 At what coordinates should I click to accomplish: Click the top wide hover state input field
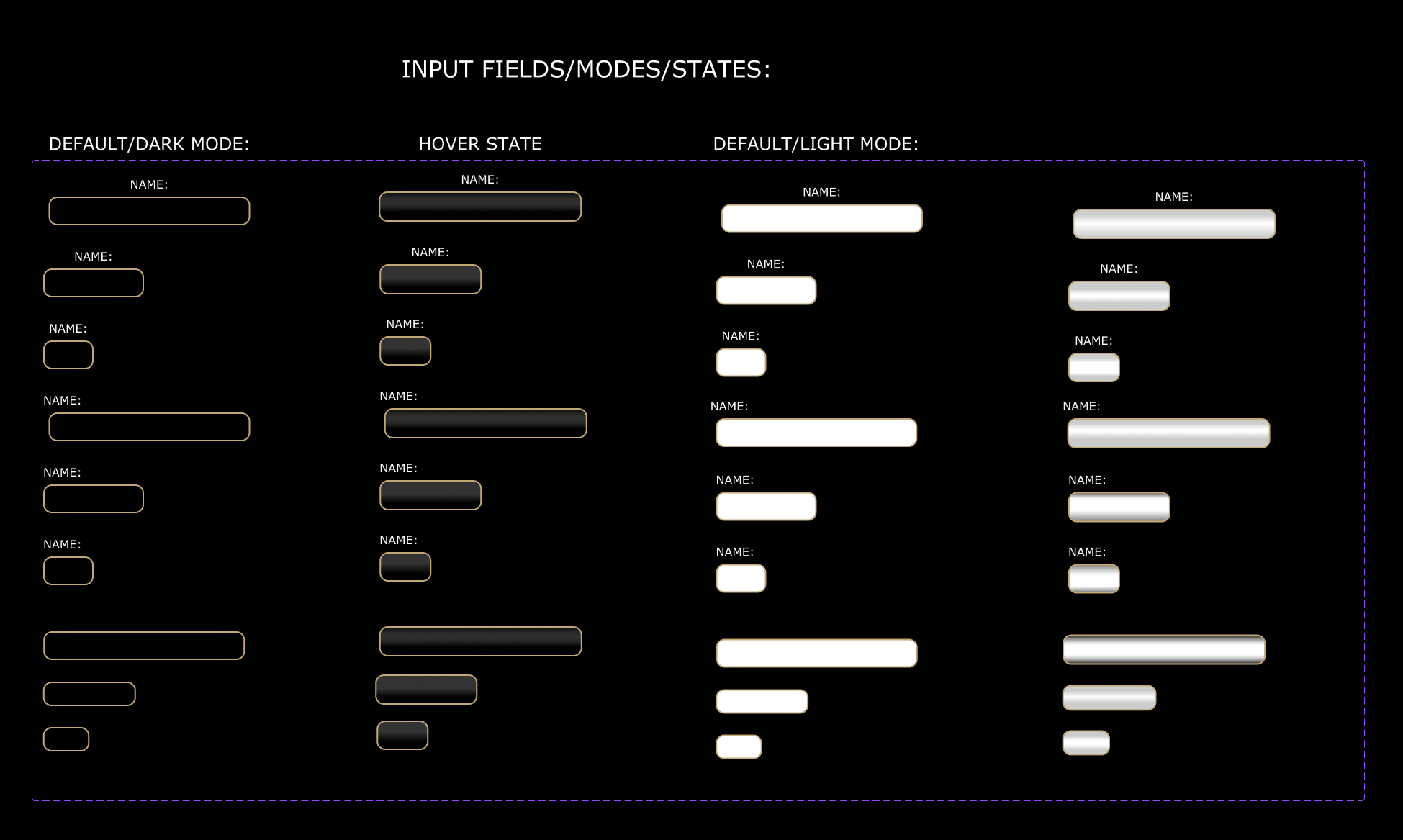480,207
